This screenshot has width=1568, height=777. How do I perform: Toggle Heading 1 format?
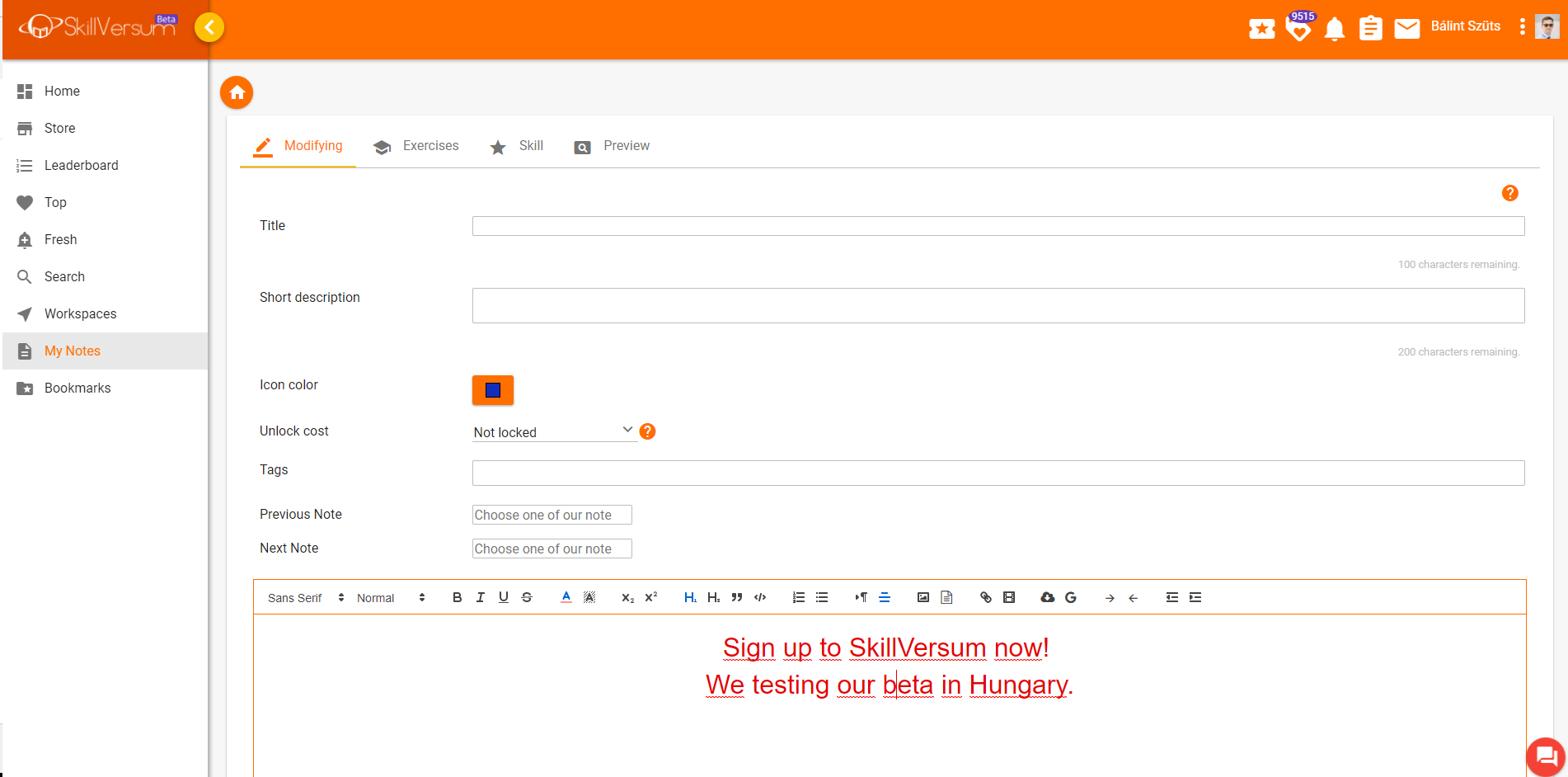pyautogui.click(x=690, y=597)
